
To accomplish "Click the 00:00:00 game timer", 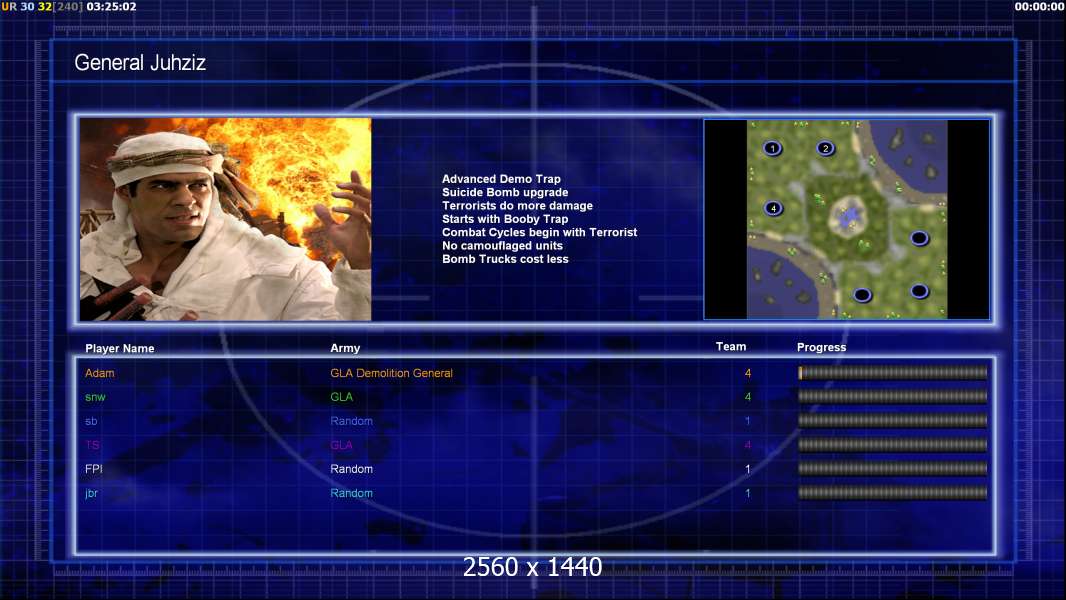I will (1039, 7).
